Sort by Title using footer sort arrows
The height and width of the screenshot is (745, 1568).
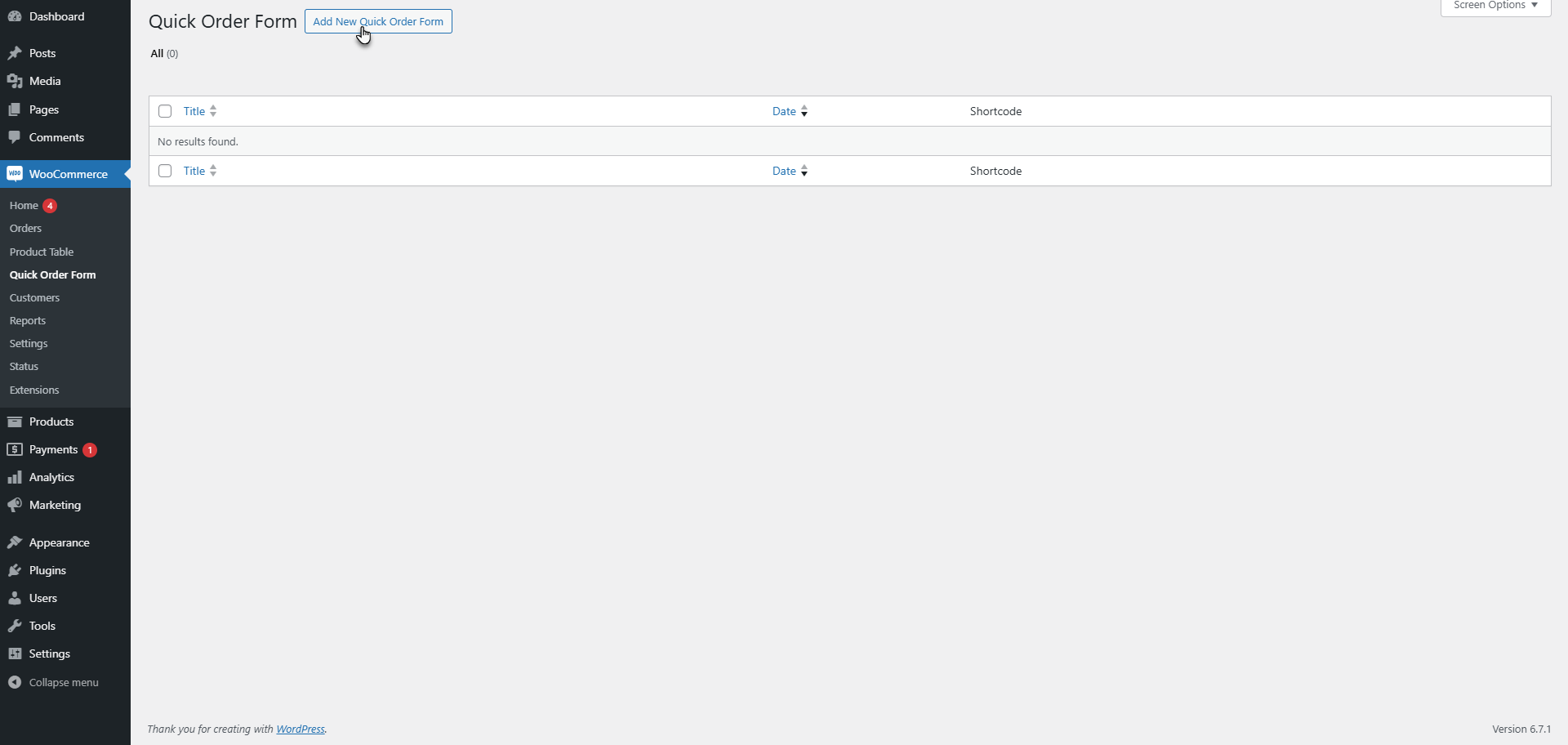click(x=213, y=171)
